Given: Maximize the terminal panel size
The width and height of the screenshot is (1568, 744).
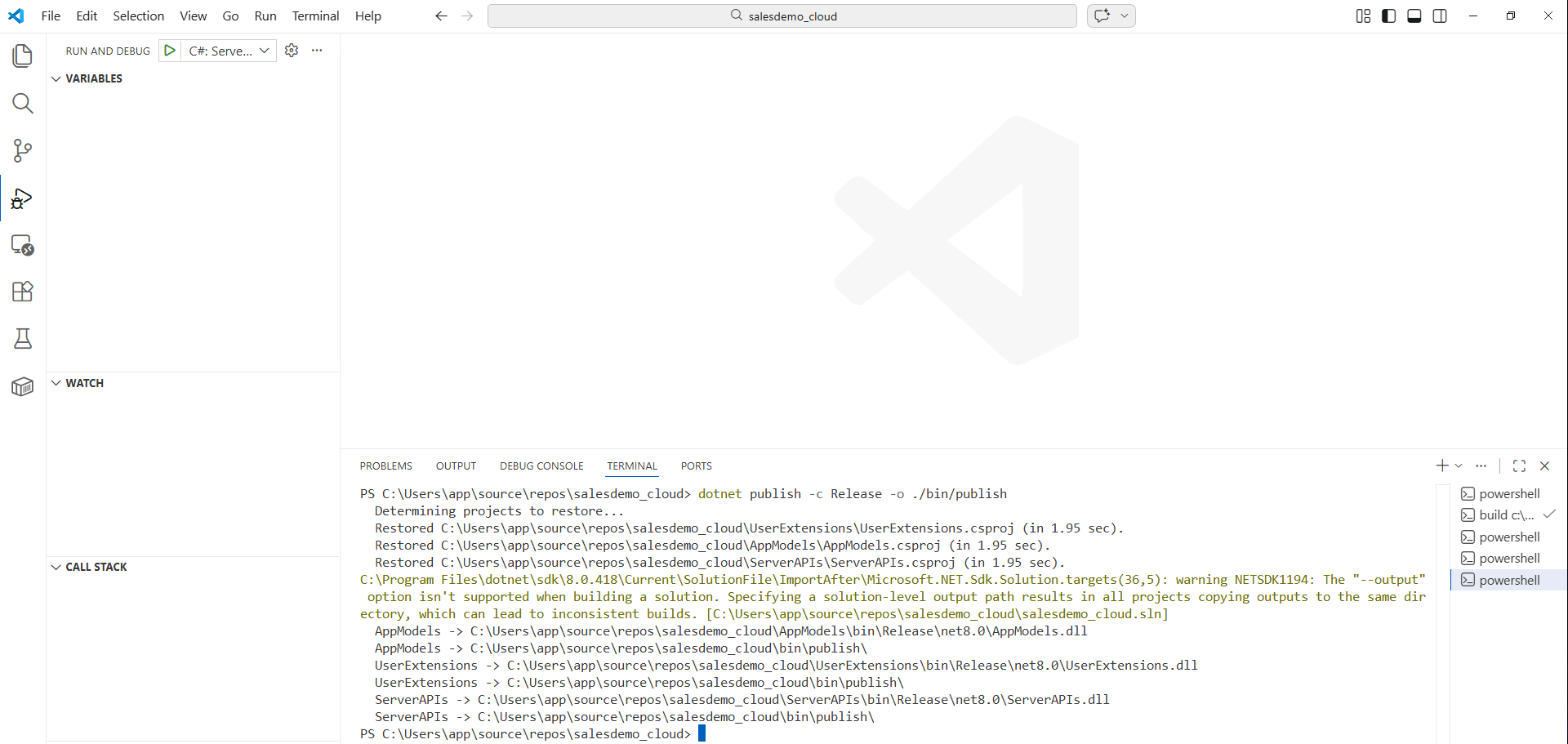Looking at the screenshot, I should point(1519,466).
